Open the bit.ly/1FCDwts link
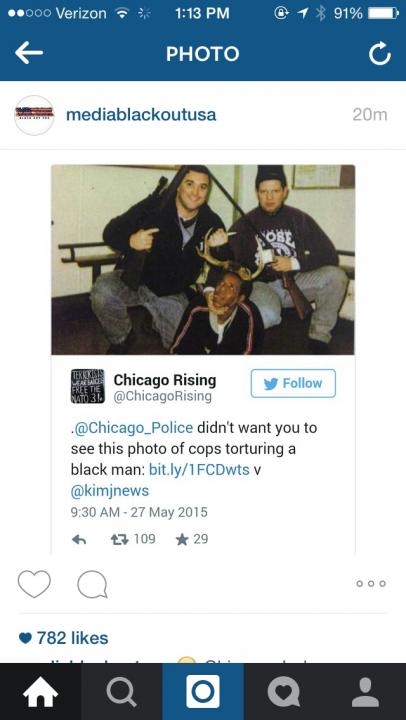The height and width of the screenshot is (720, 406). tap(199, 470)
